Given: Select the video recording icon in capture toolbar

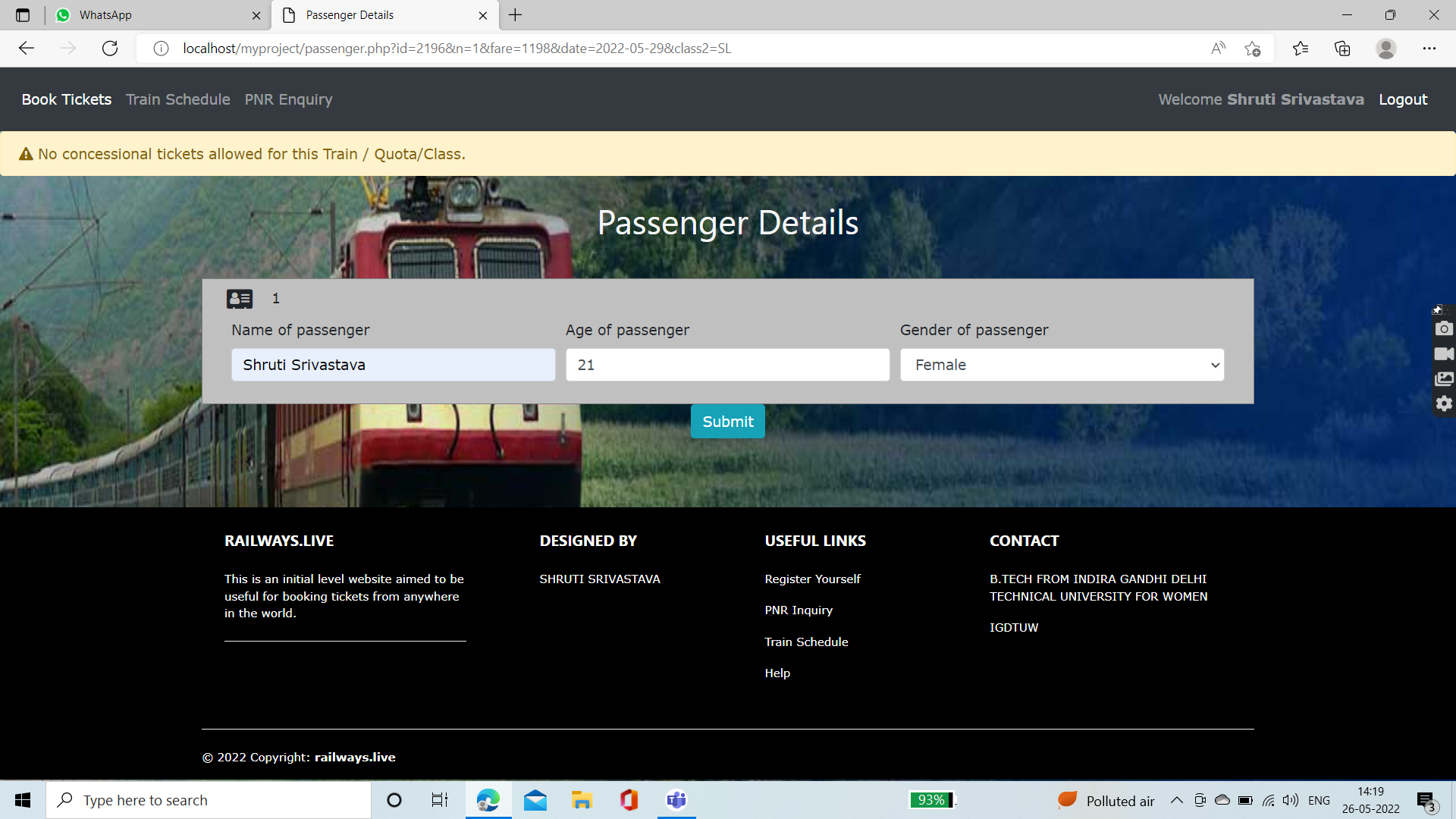Looking at the screenshot, I should click(1444, 353).
